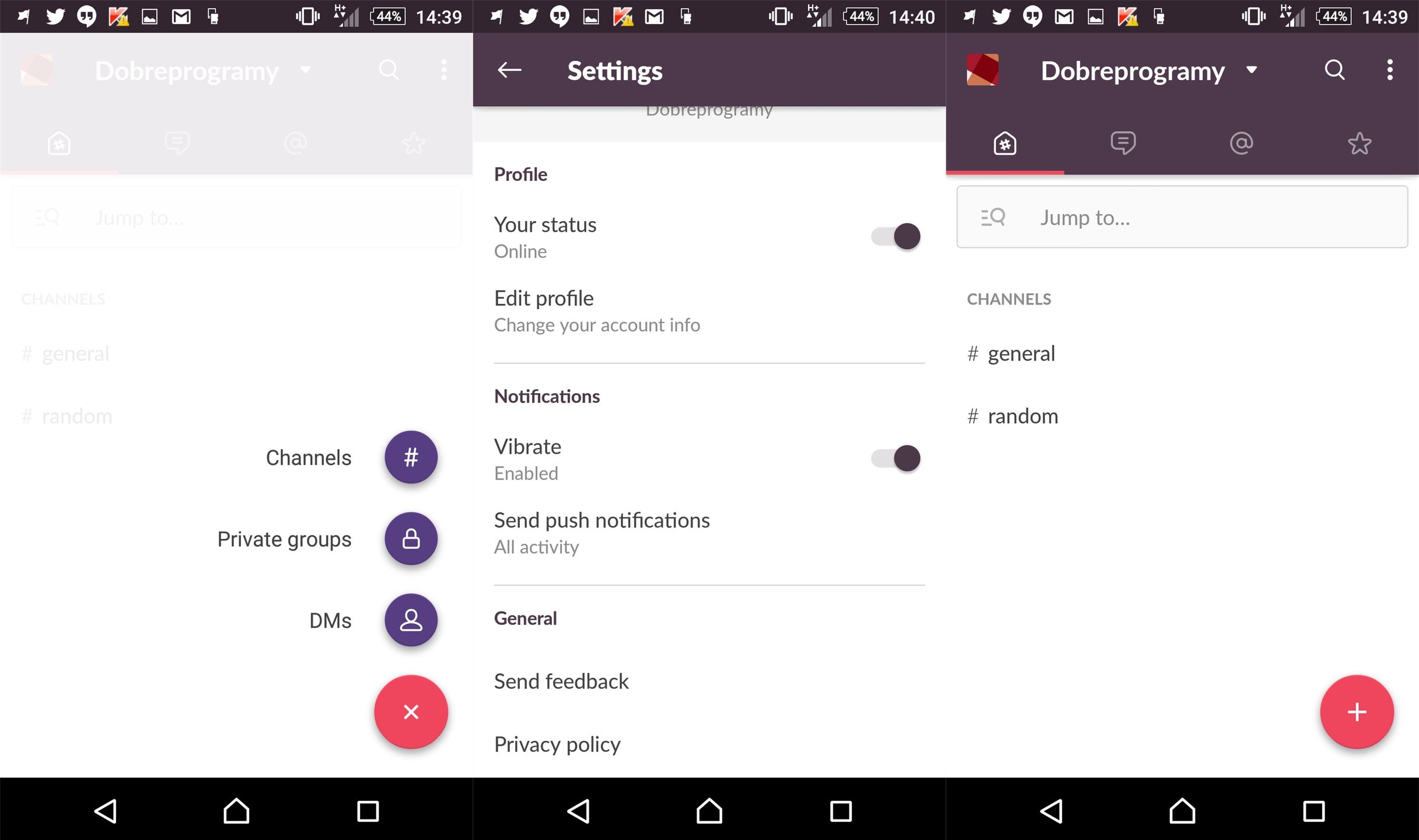The width and height of the screenshot is (1419, 840).
Task: Open overflow menu in right screen header
Action: 1390,70
